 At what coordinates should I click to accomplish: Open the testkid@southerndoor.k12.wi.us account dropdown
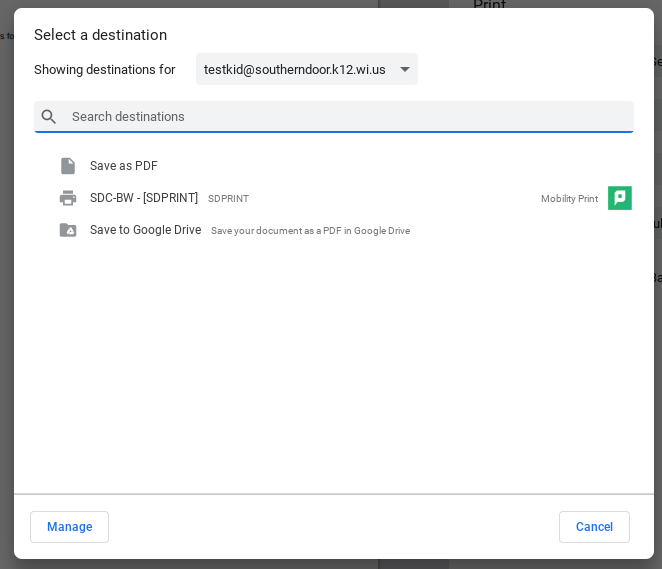[x=307, y=69]
